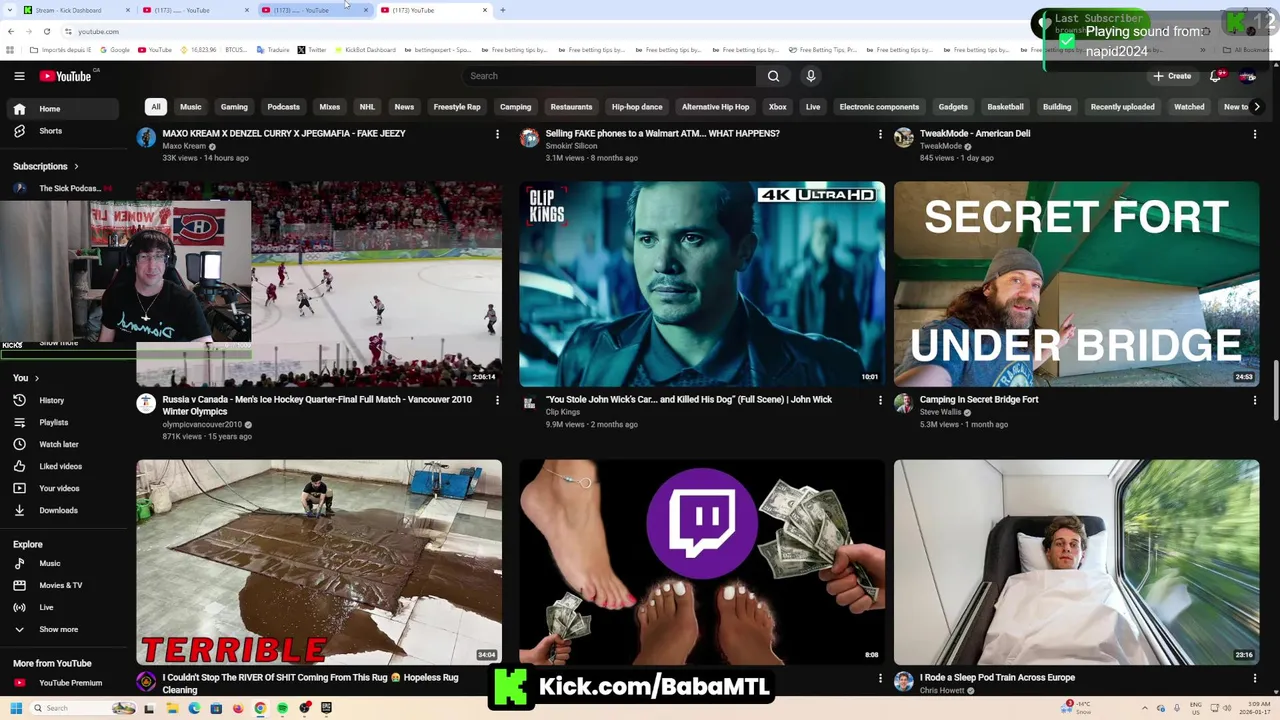Expand the You section chevron

tap(37, 378)
